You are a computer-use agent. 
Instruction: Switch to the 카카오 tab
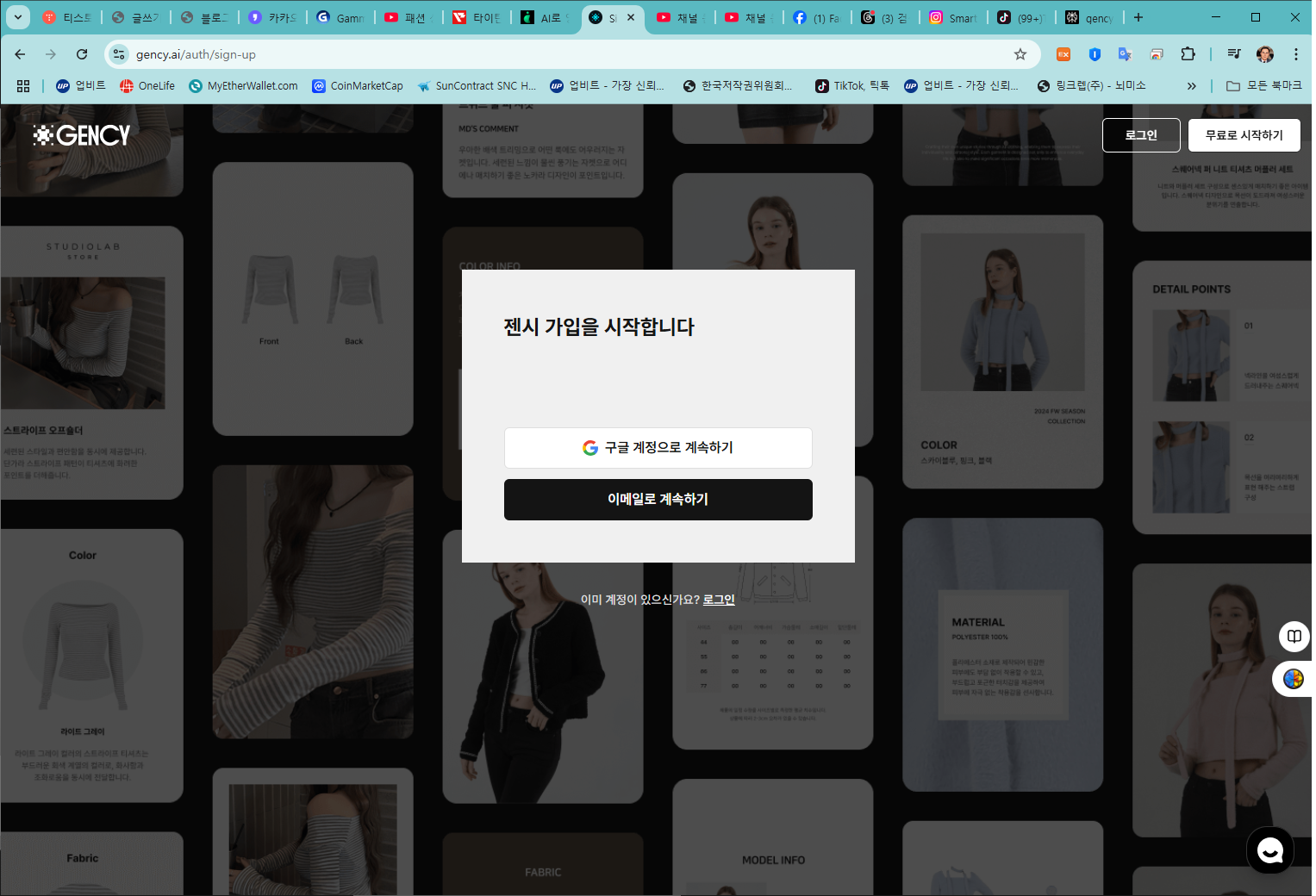click(x=273, y=17)
